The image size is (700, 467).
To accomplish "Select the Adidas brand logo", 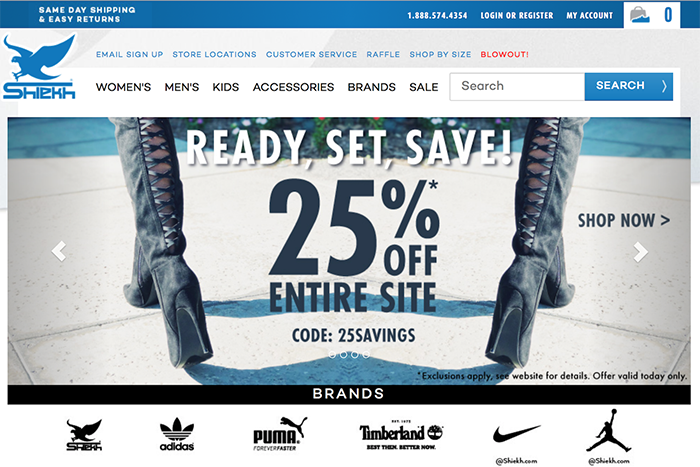I will [177, 434].
